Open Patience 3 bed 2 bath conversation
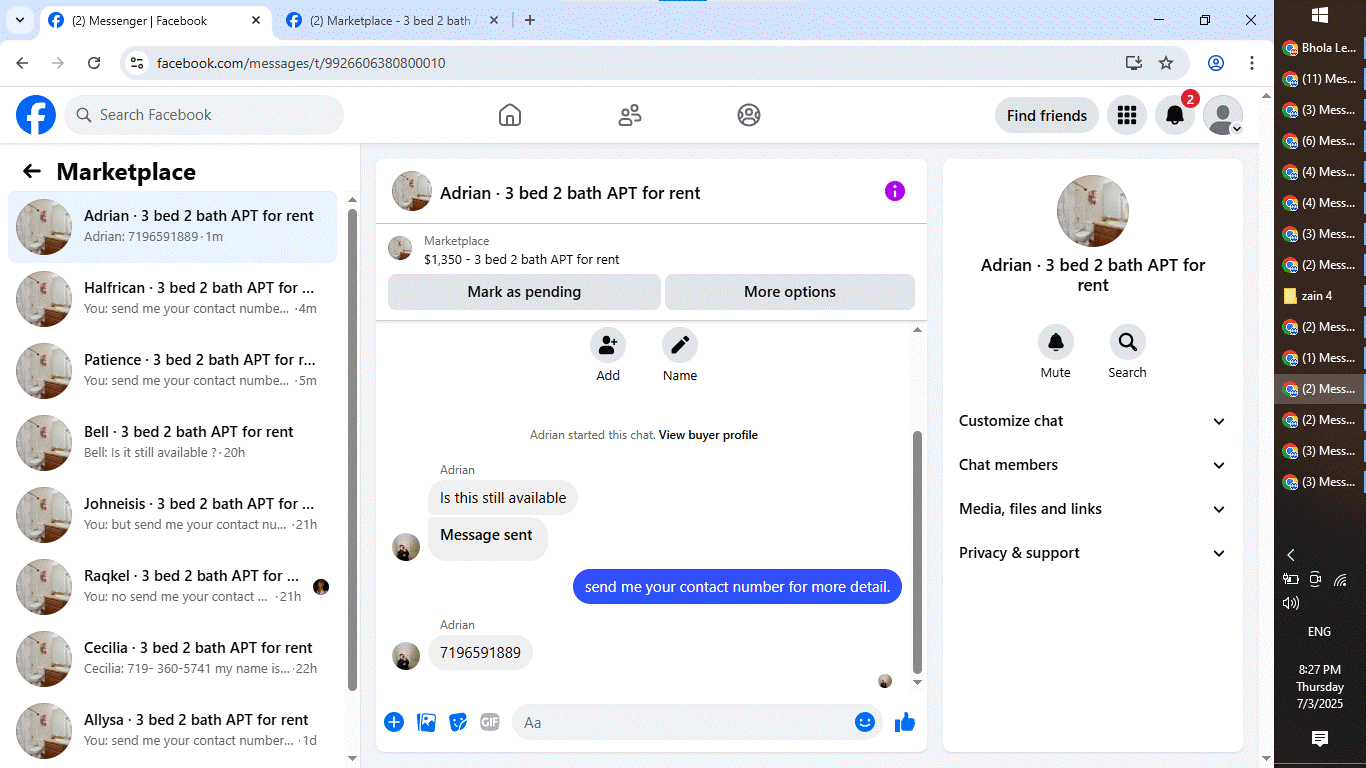This screenshot has width=1366, height=768. tap(172, 370)
